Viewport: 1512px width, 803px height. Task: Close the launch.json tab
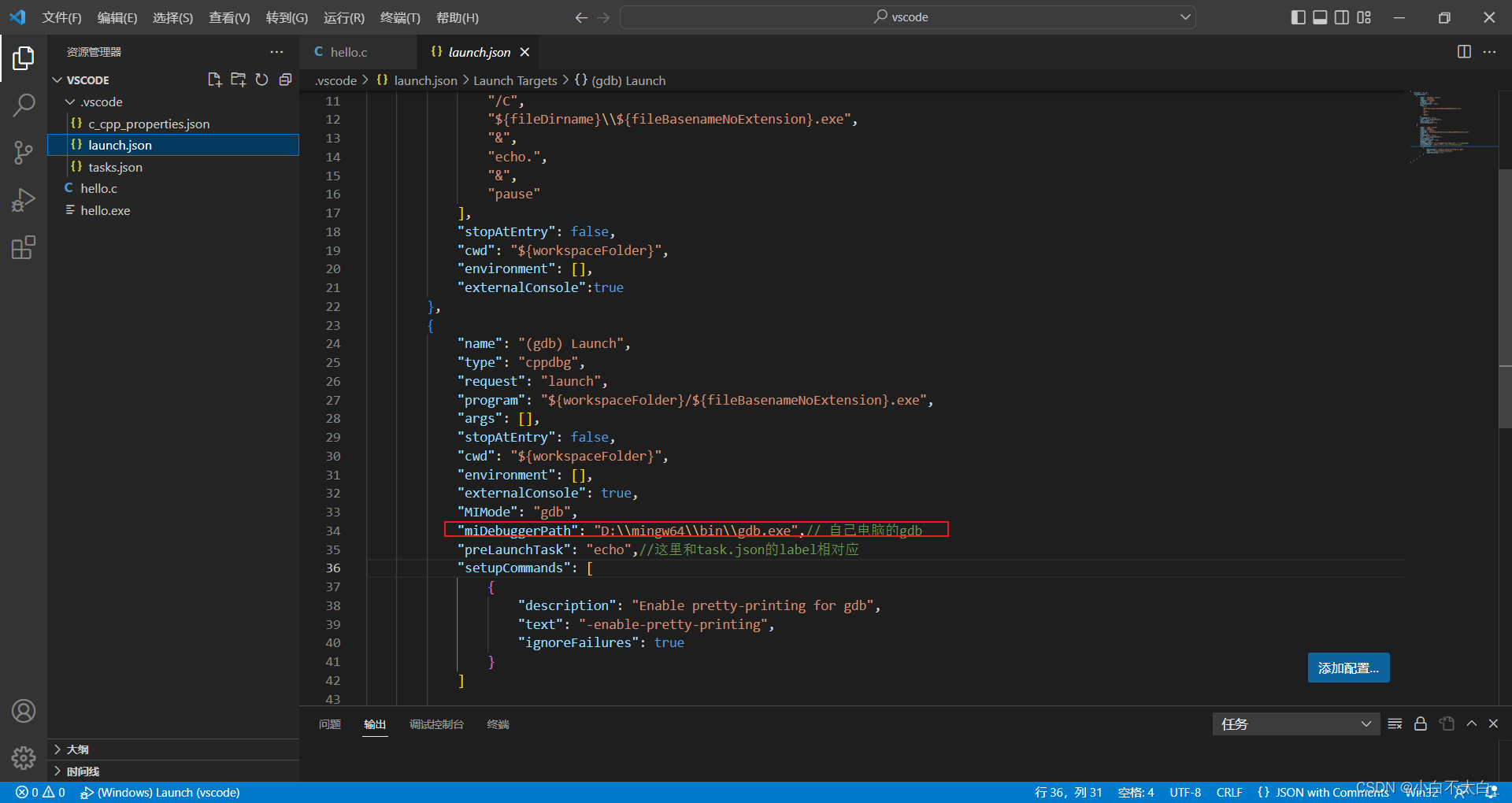pyautogui.click(x=524, y=52)
